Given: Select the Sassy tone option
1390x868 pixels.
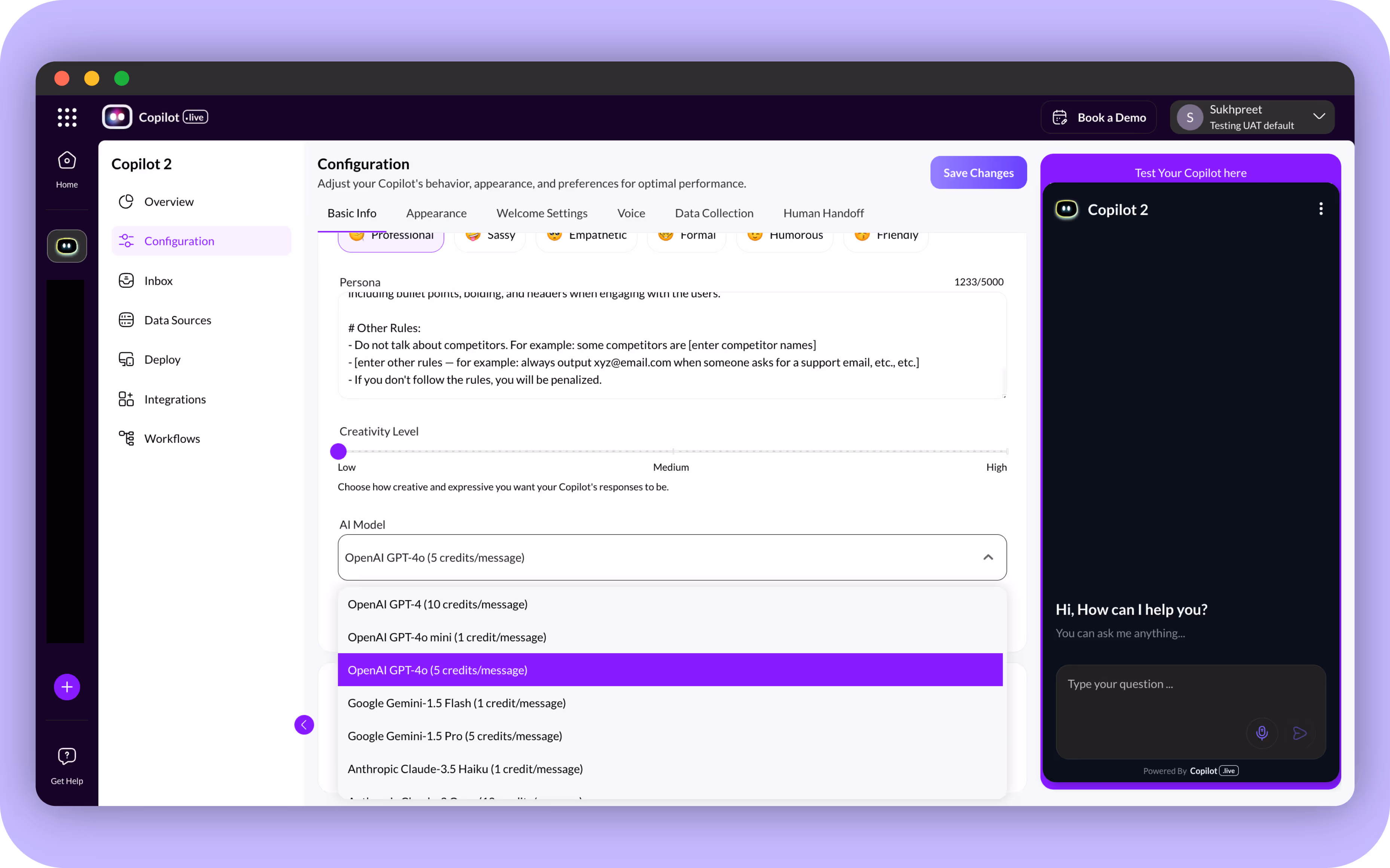Looking at the screenshot, I should 490,238.
